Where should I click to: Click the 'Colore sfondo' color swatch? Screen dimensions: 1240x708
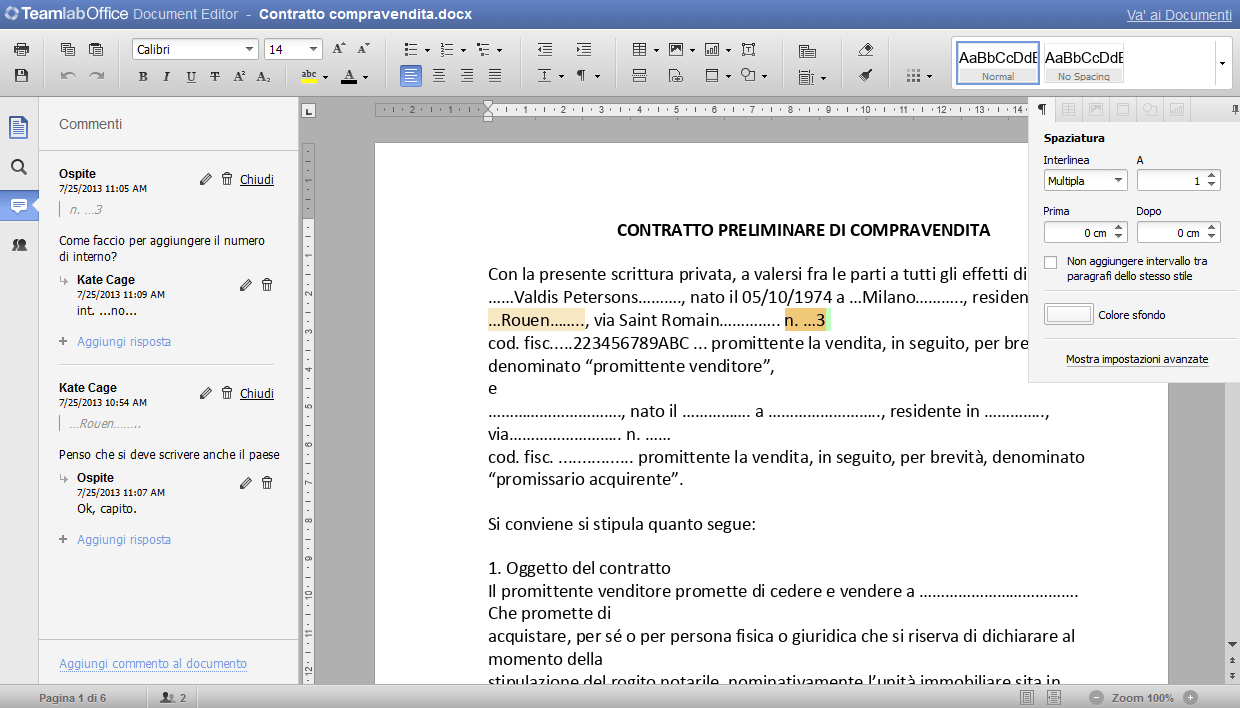click(1068, 315)
